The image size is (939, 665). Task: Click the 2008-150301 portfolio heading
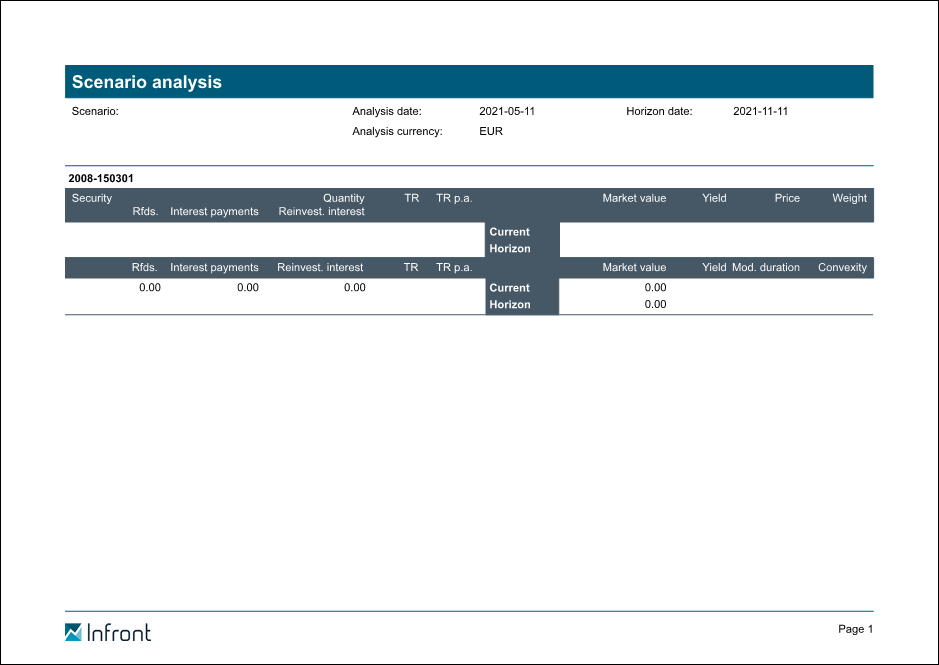pyautogui.click(x=101, y=178)
